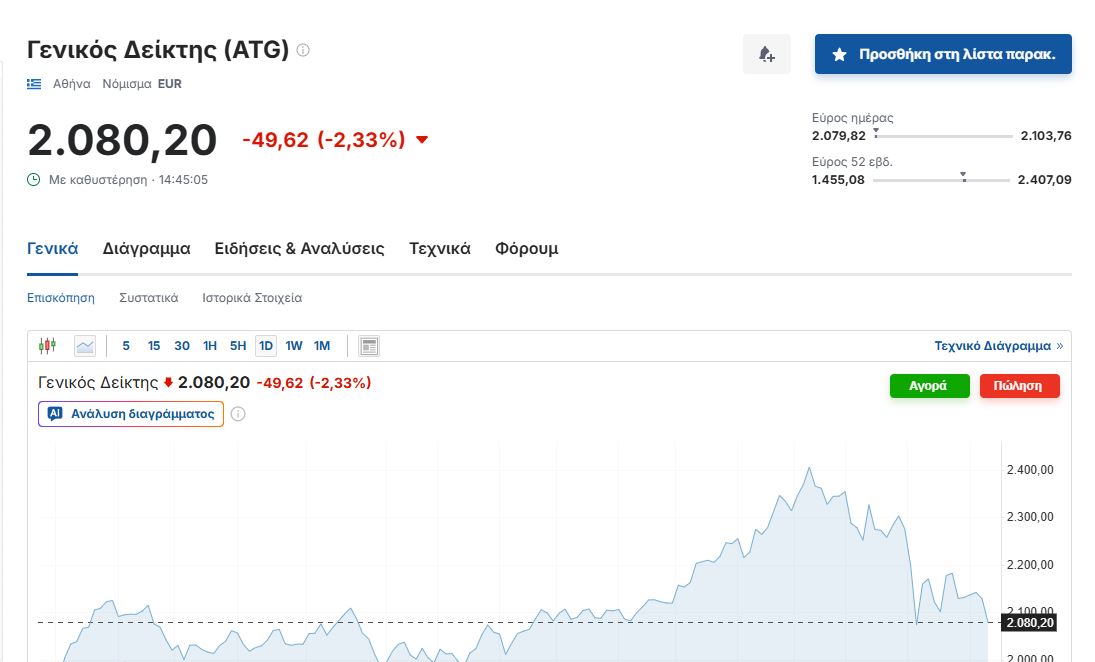The width and height of the screenshot is (1095, 662).
Task: Open the Ειδήσεις & Αναλύσεις tab
Action: (299, 249)
